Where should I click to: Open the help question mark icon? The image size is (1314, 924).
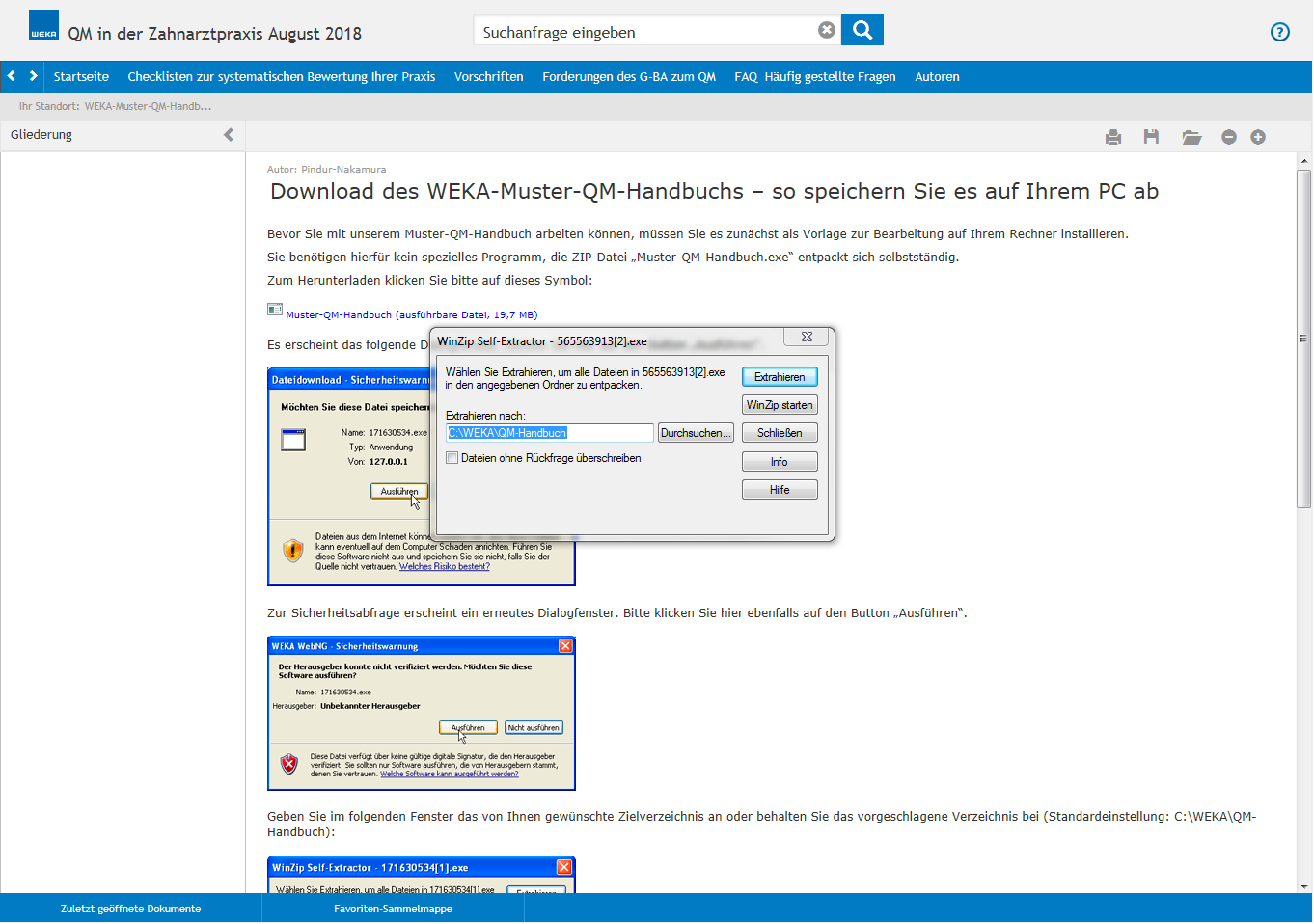pyautogui.click(x=1279, y=32)
